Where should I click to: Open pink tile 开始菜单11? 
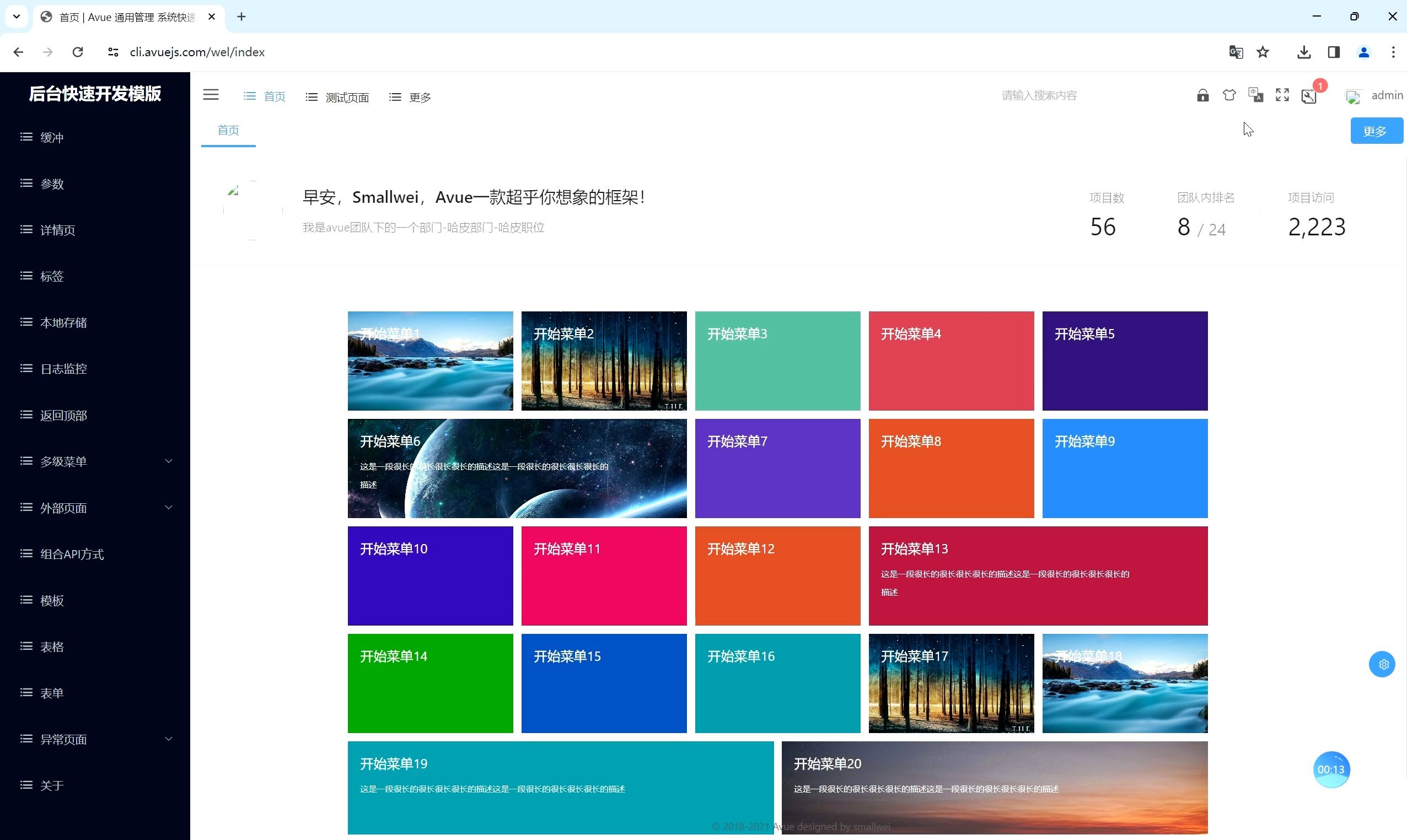click(604, 575)
